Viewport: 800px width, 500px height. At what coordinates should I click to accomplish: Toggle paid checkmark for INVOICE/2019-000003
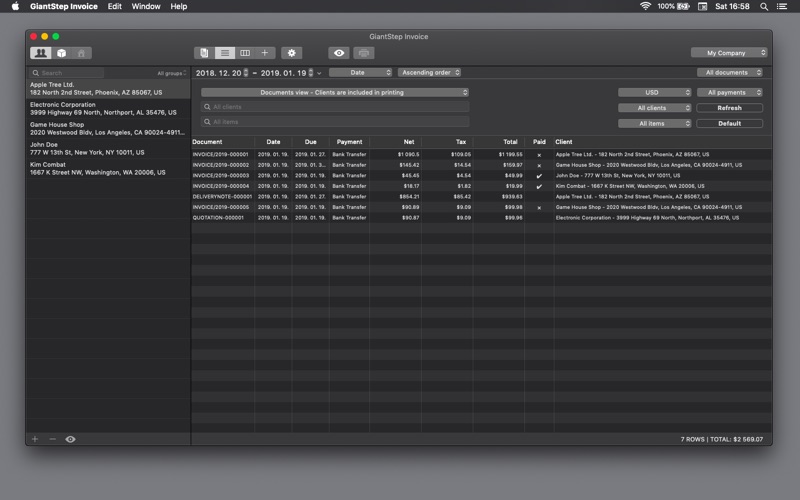coord(539,176)
